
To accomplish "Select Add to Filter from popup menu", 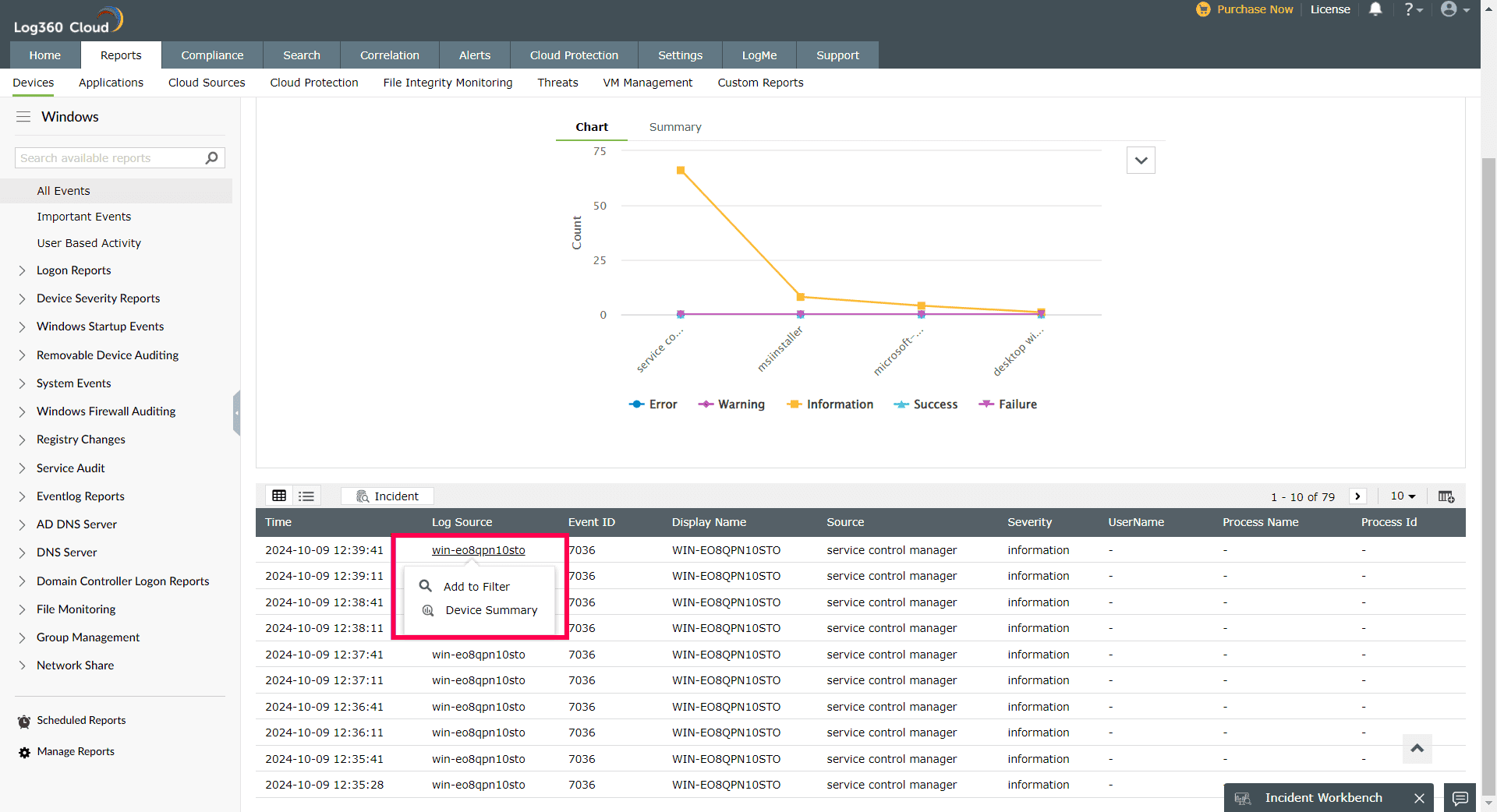I will click(476, 587).
